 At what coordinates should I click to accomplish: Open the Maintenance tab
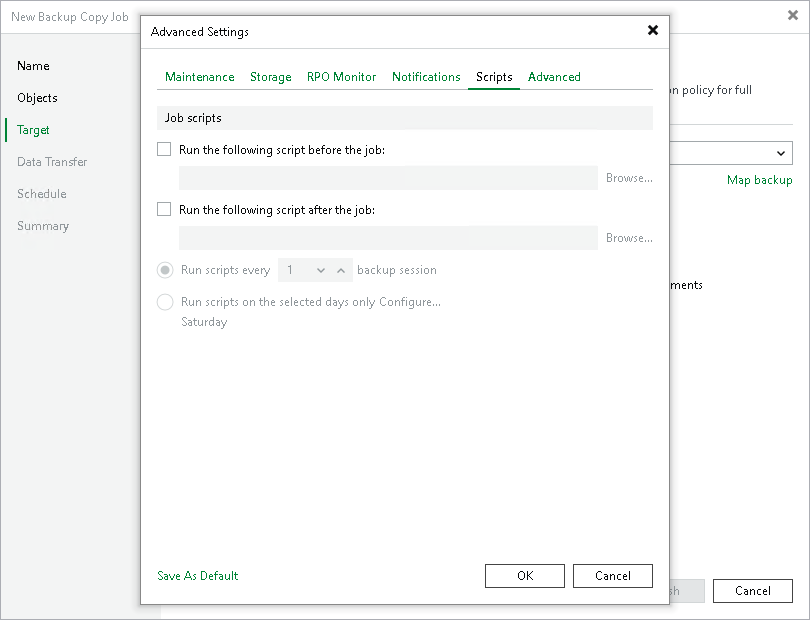[x=199, y=76]
